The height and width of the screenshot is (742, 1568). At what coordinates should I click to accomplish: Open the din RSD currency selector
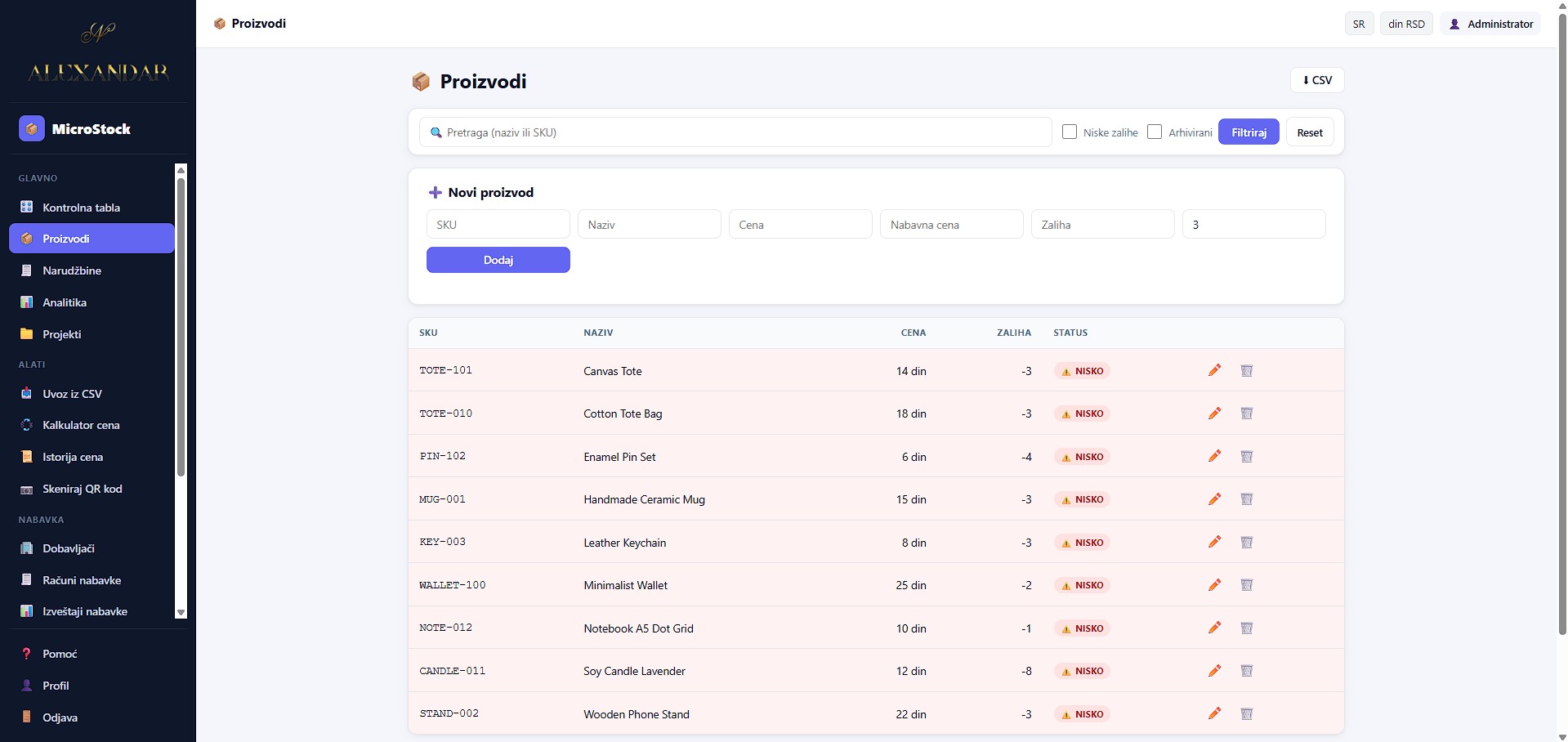pos(1406,24)
